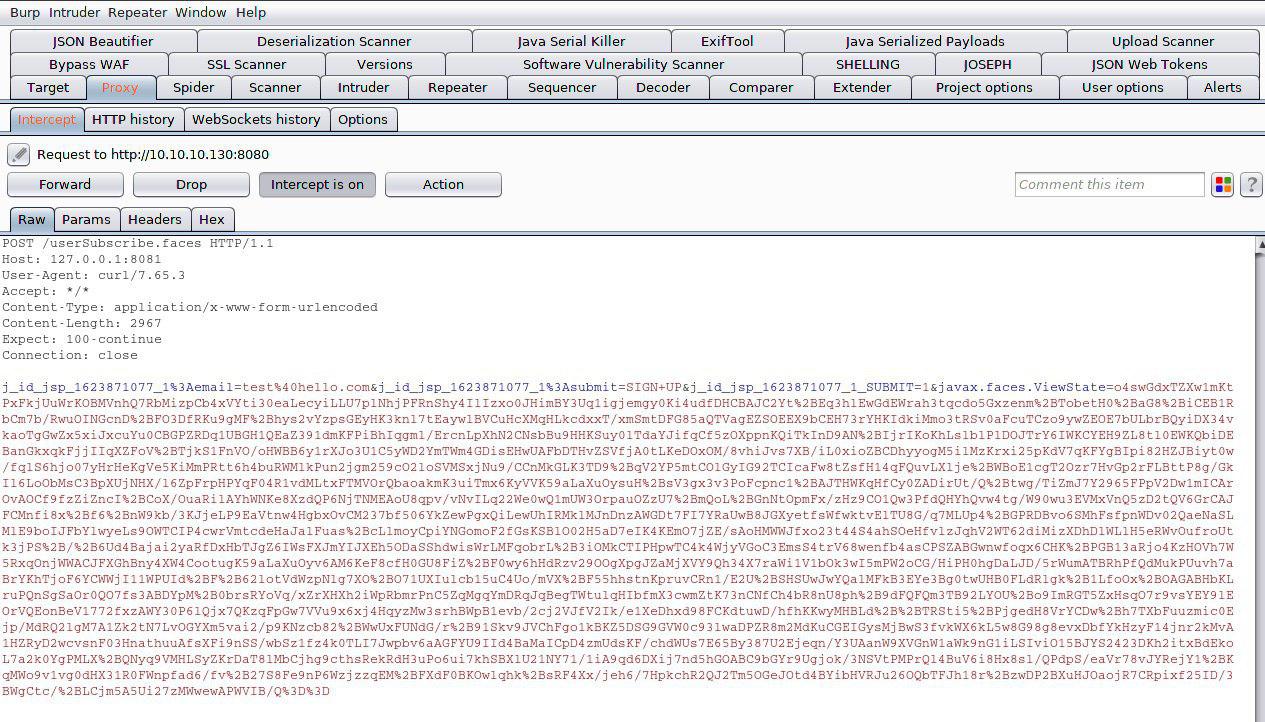Switch to the Target tab
Viewport: 1265px width, 722px height.
[48, 87]
